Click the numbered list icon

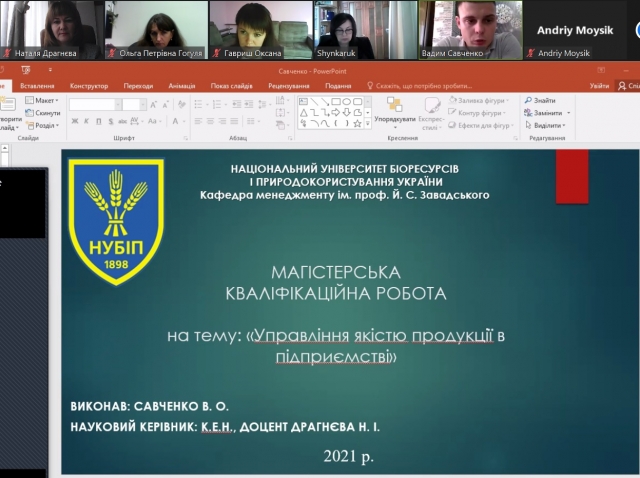tap(218, 104)
